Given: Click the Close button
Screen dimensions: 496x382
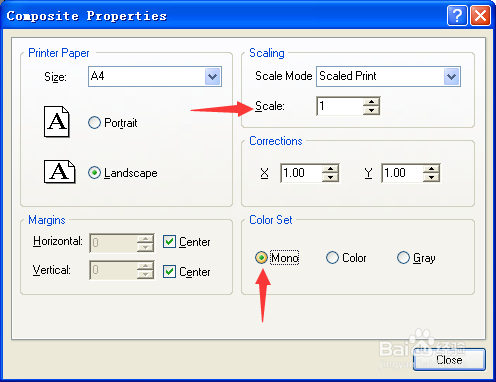Looking at the screenshot, I should coord(449,360).
